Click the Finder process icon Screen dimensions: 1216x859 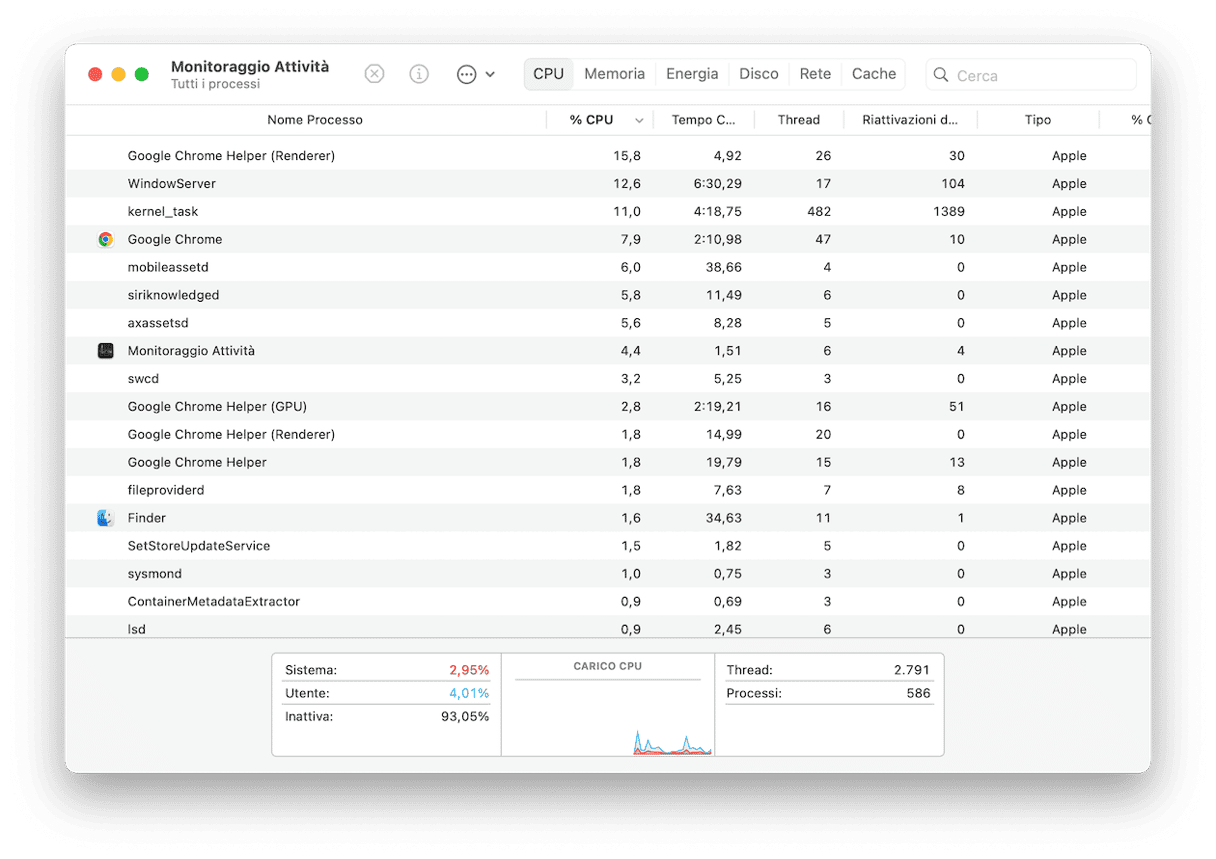pyautogui.click(x=105, y=518)
